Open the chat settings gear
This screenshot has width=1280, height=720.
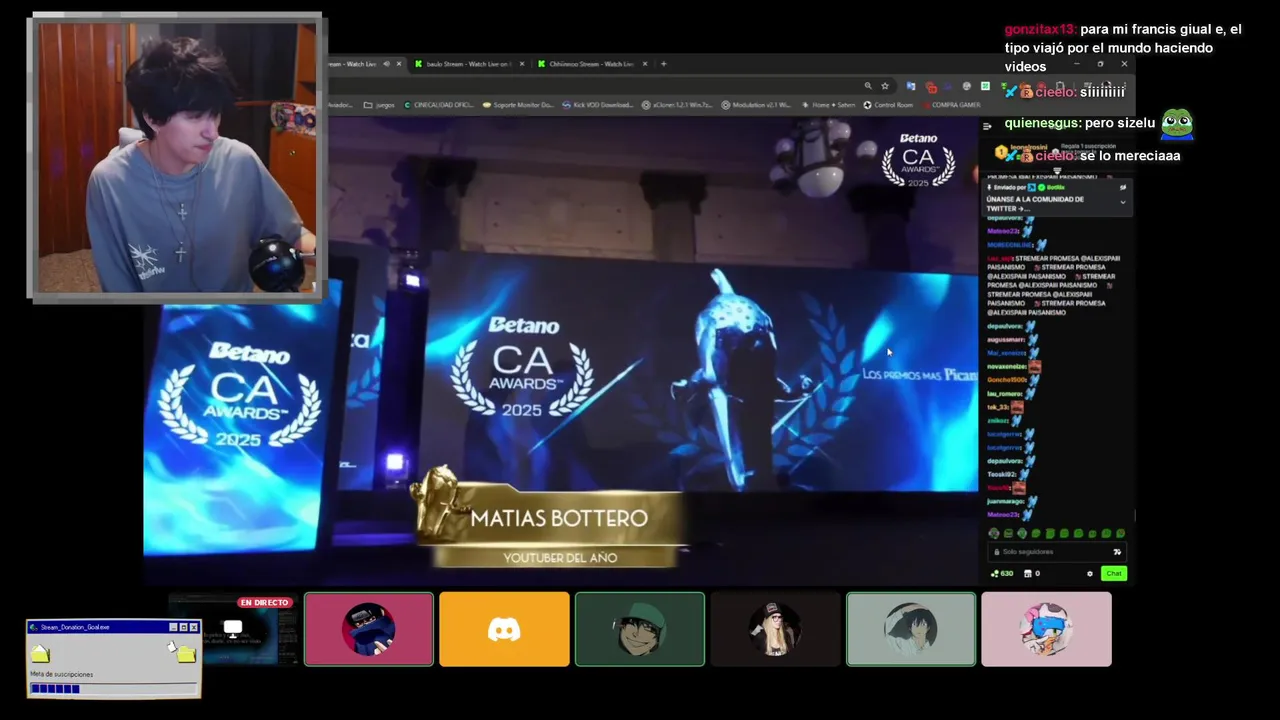[x=1090, y=574]
